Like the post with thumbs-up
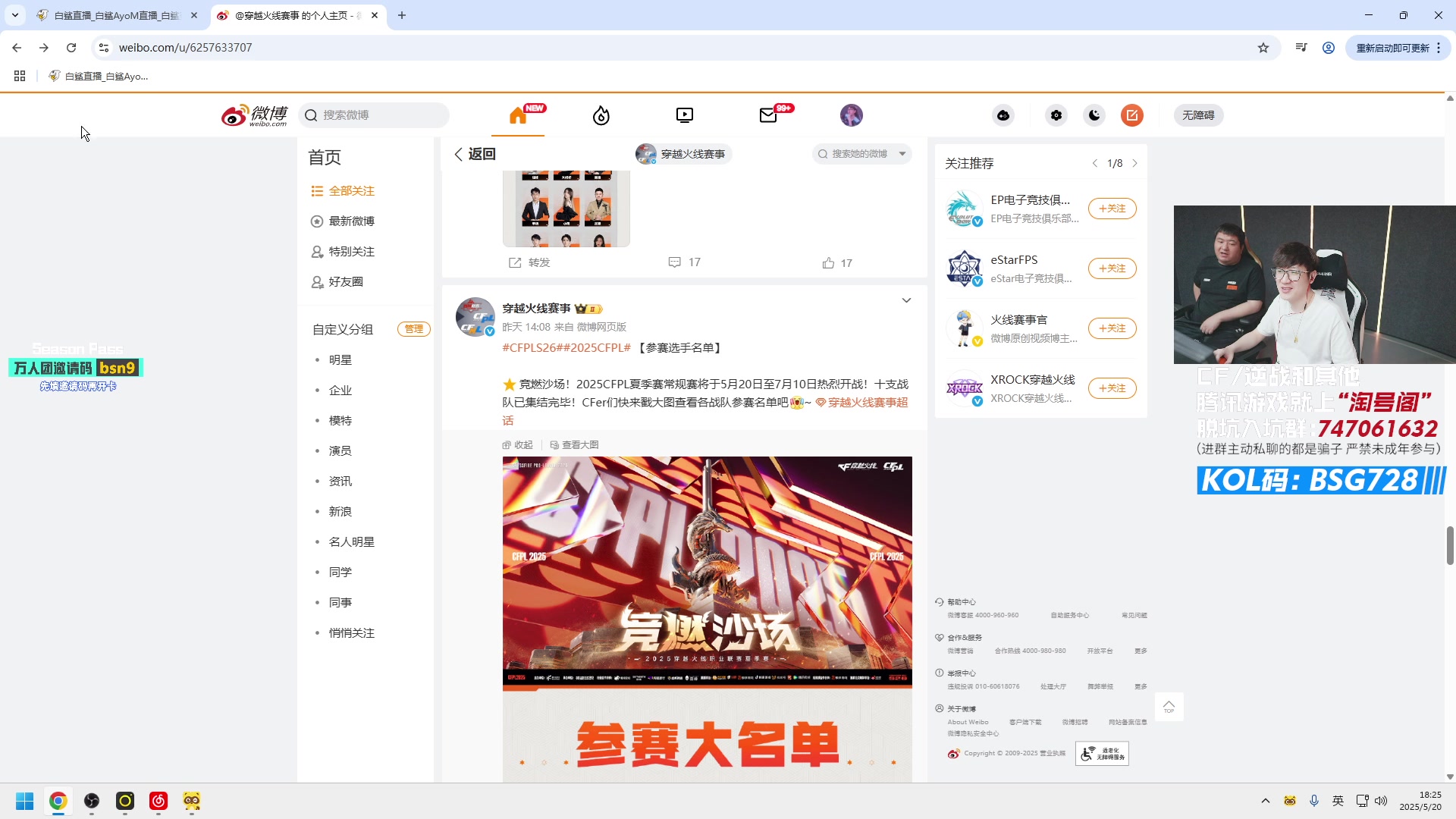Screen dimensions: 1456x819 pyautogui.click(x=837, y=263)
